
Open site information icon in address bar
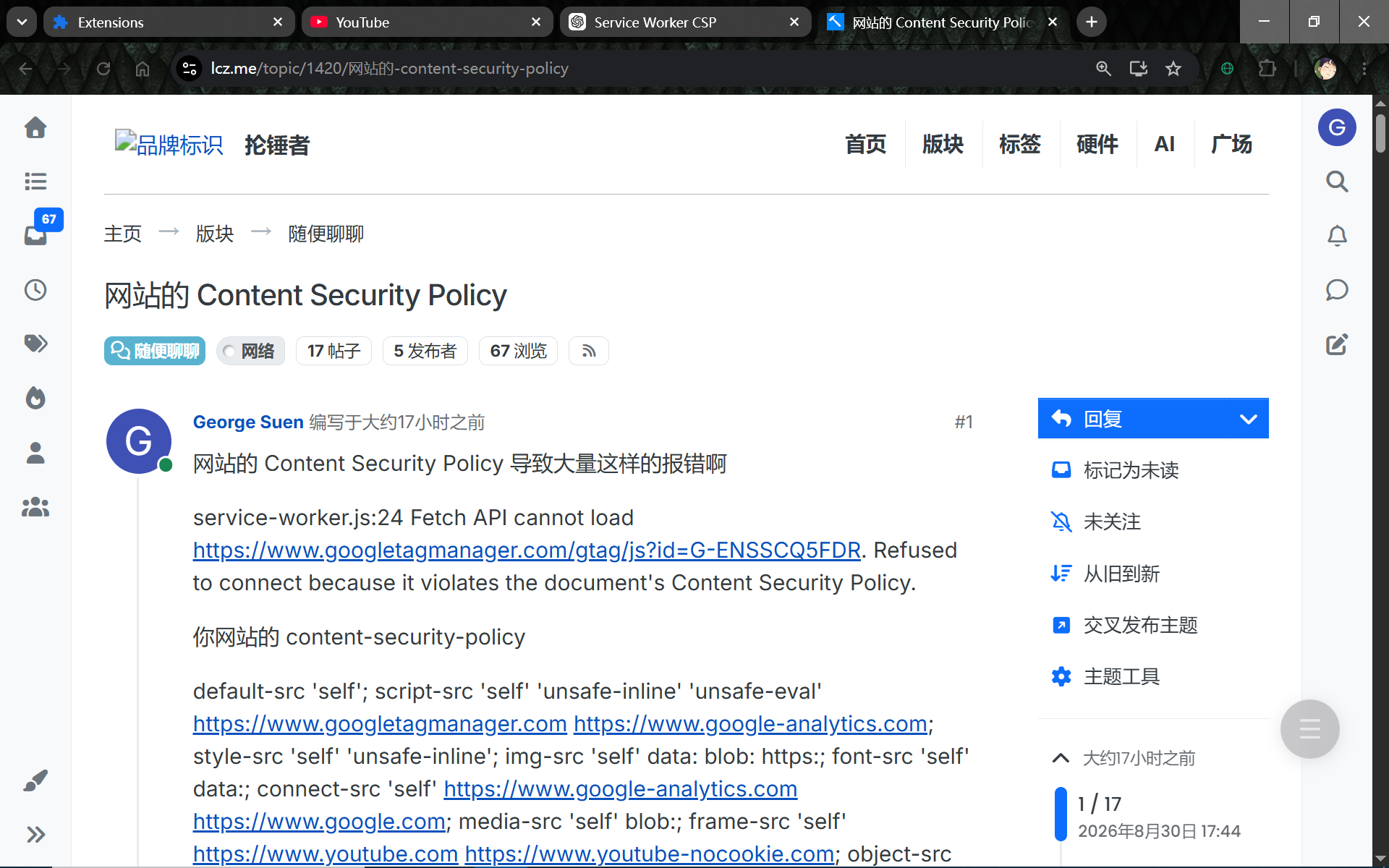(x=190, y=69)
